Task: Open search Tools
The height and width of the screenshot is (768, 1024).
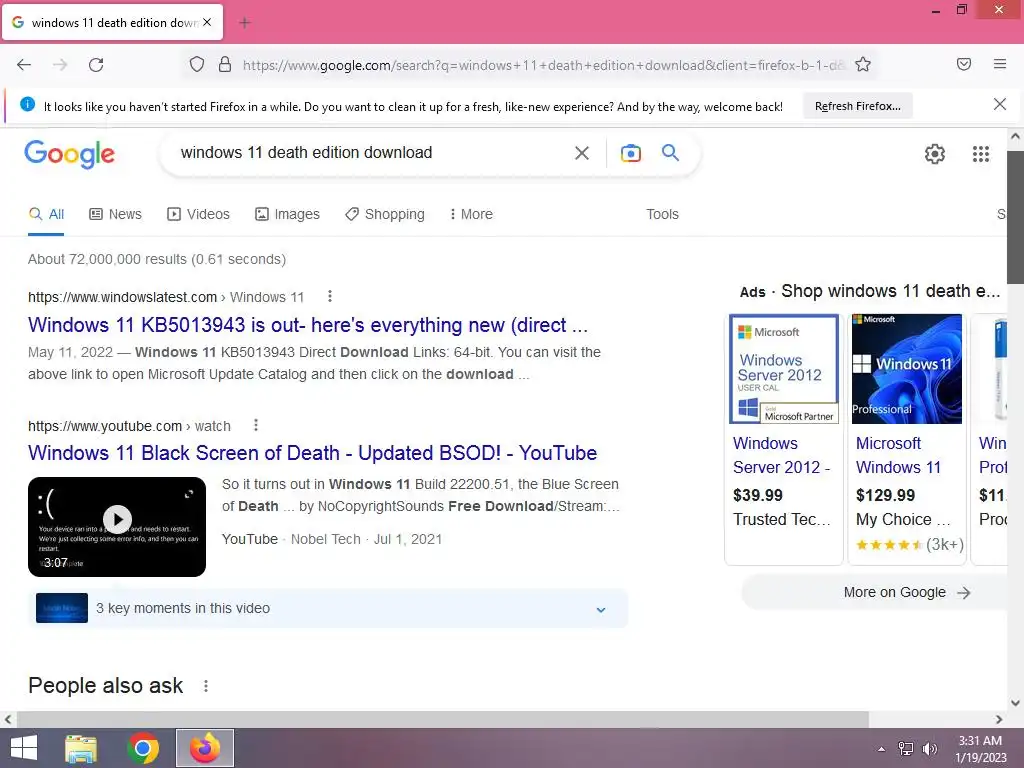Action: 662,214
